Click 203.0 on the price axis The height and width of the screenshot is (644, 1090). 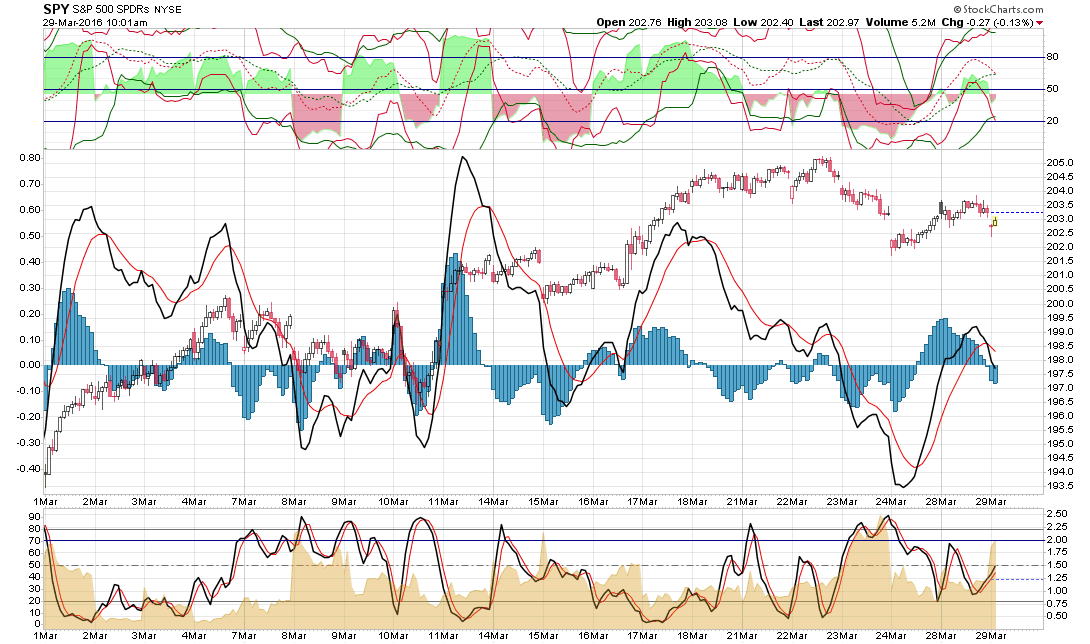pyautogui.click(x=1059, y=218)
